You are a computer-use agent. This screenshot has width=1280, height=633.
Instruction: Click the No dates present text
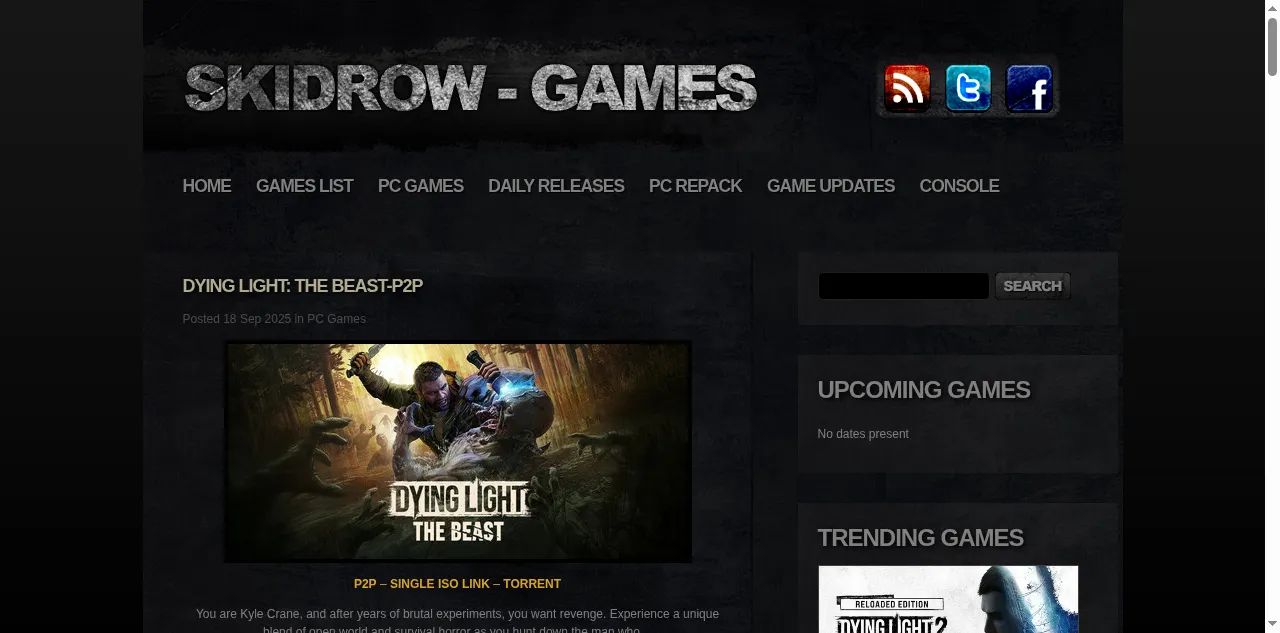(x=863, y=434)
